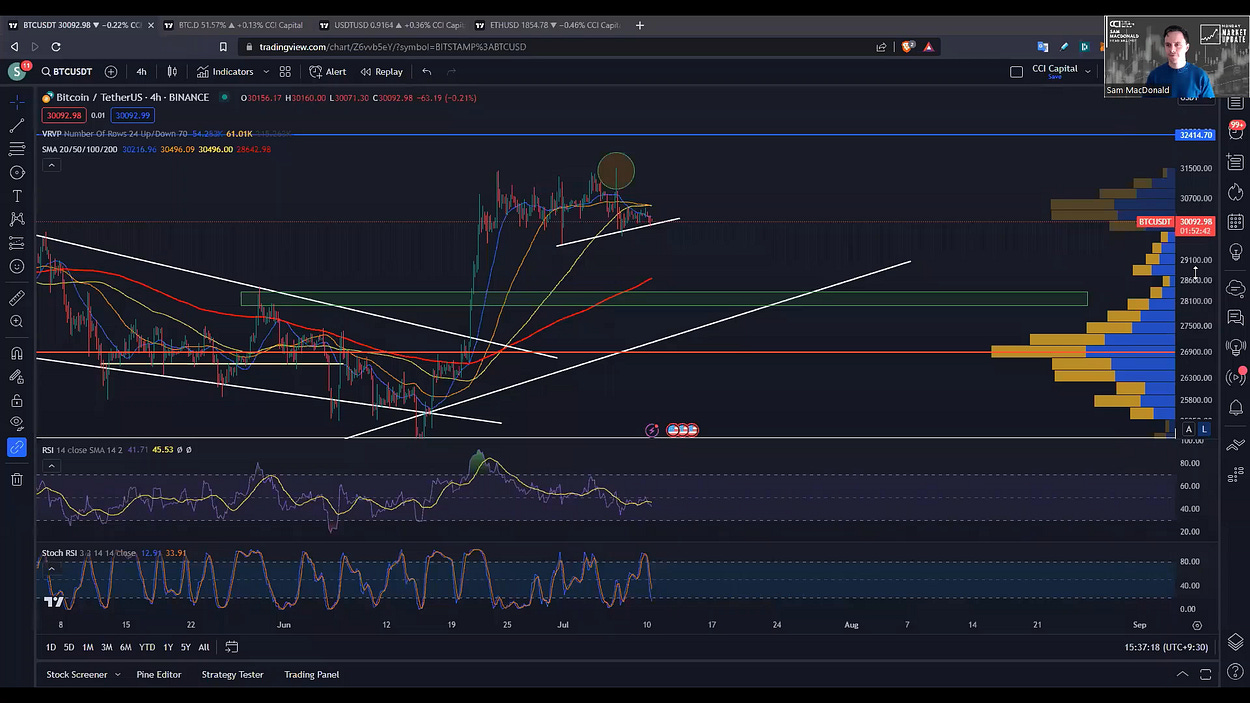Open the Watchlist panel in right sidebar
Viewport: 1250px width, 703px height.
(x=1236, y=103)
